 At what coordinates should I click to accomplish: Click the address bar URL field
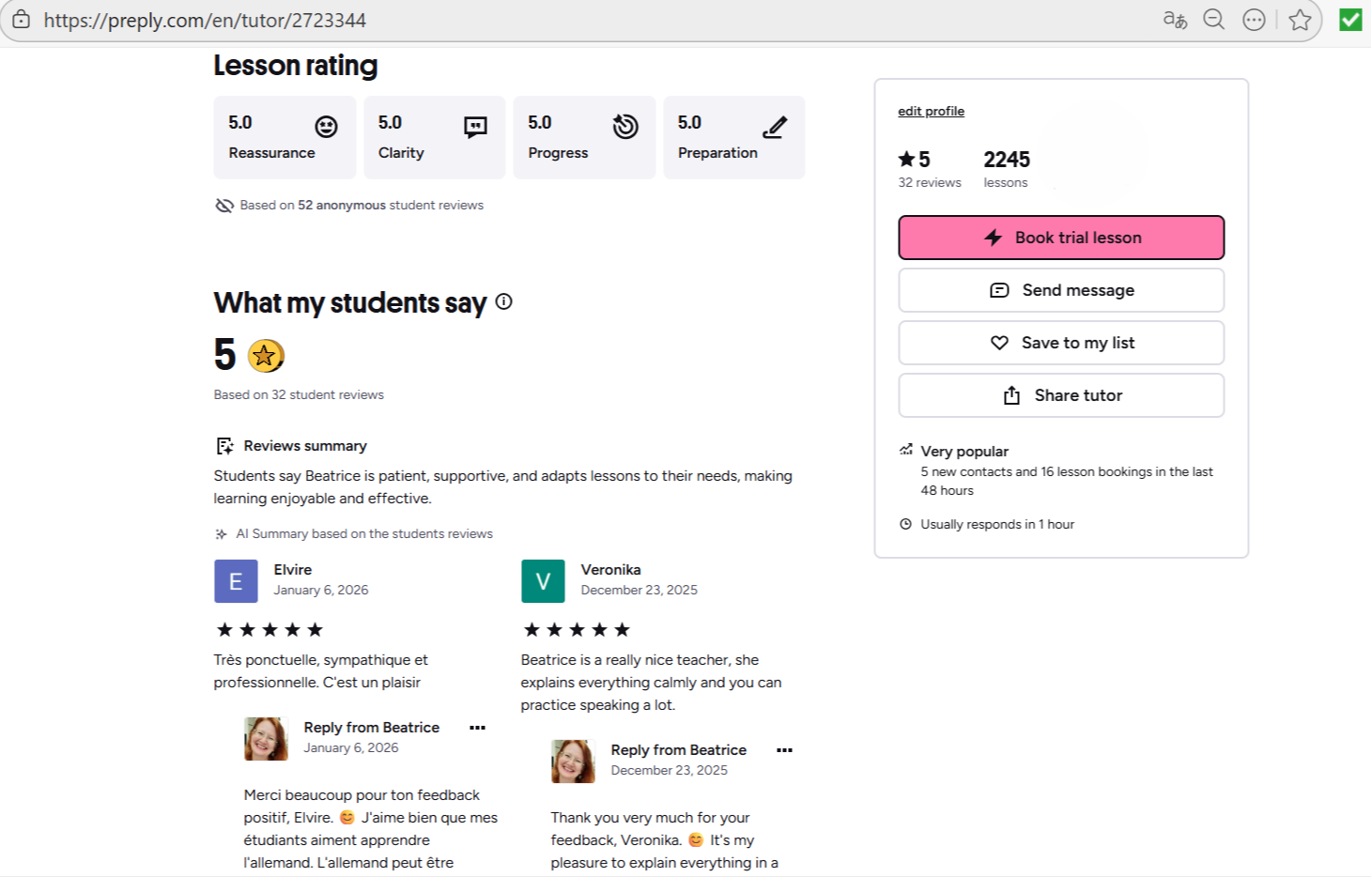(563, 20)
